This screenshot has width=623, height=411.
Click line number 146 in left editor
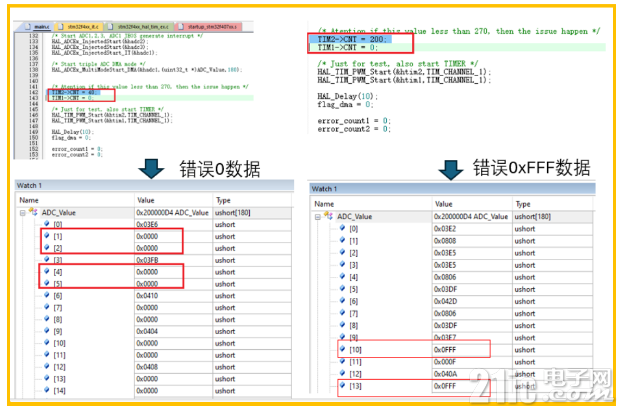(33, 115)
